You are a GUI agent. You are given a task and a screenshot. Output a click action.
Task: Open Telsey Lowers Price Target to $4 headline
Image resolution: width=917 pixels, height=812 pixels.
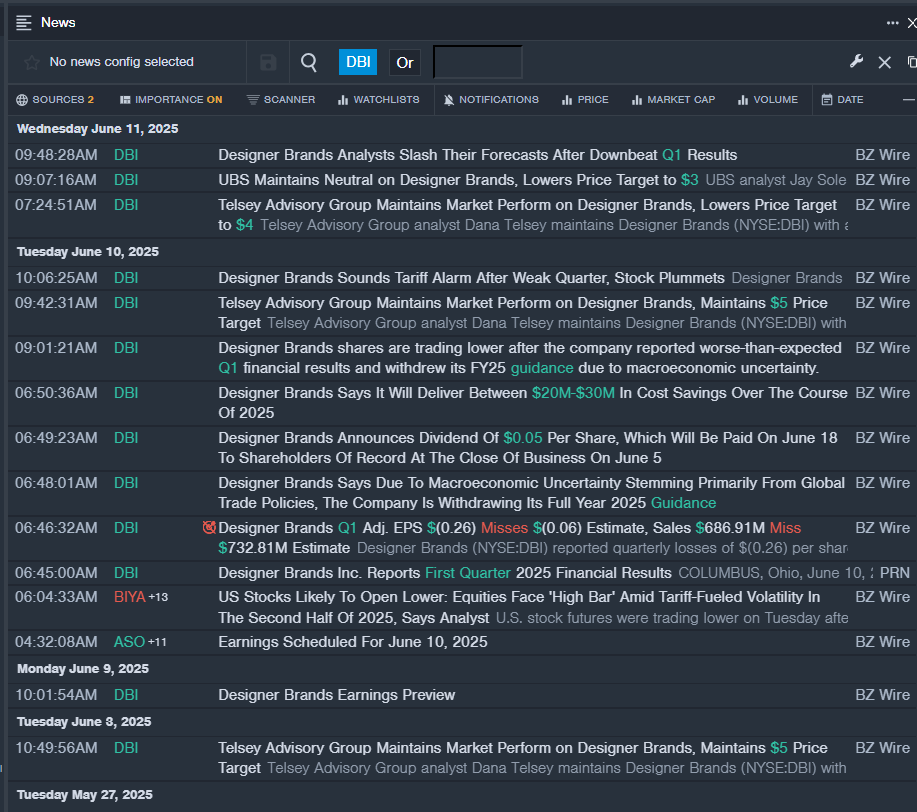528,215
